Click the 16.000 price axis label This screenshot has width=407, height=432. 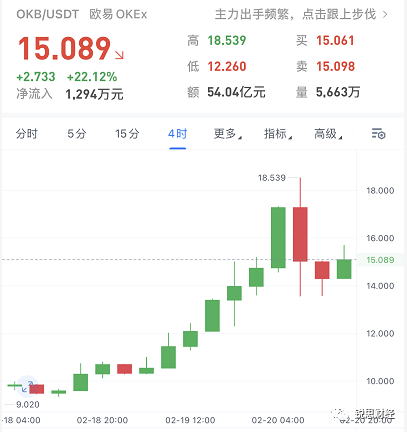(380, 238)
